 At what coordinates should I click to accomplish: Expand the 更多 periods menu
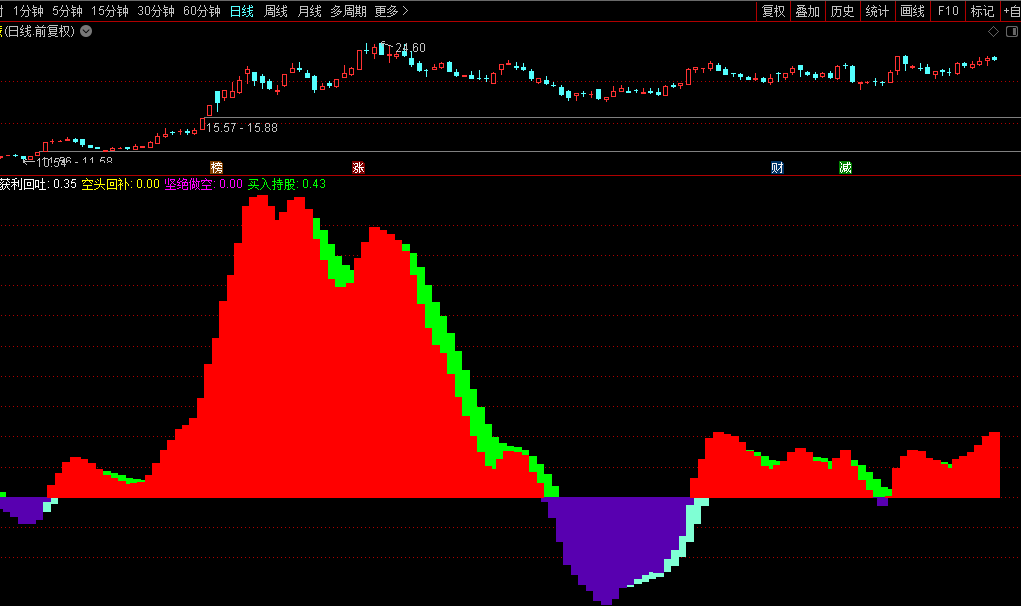(391, 12)
